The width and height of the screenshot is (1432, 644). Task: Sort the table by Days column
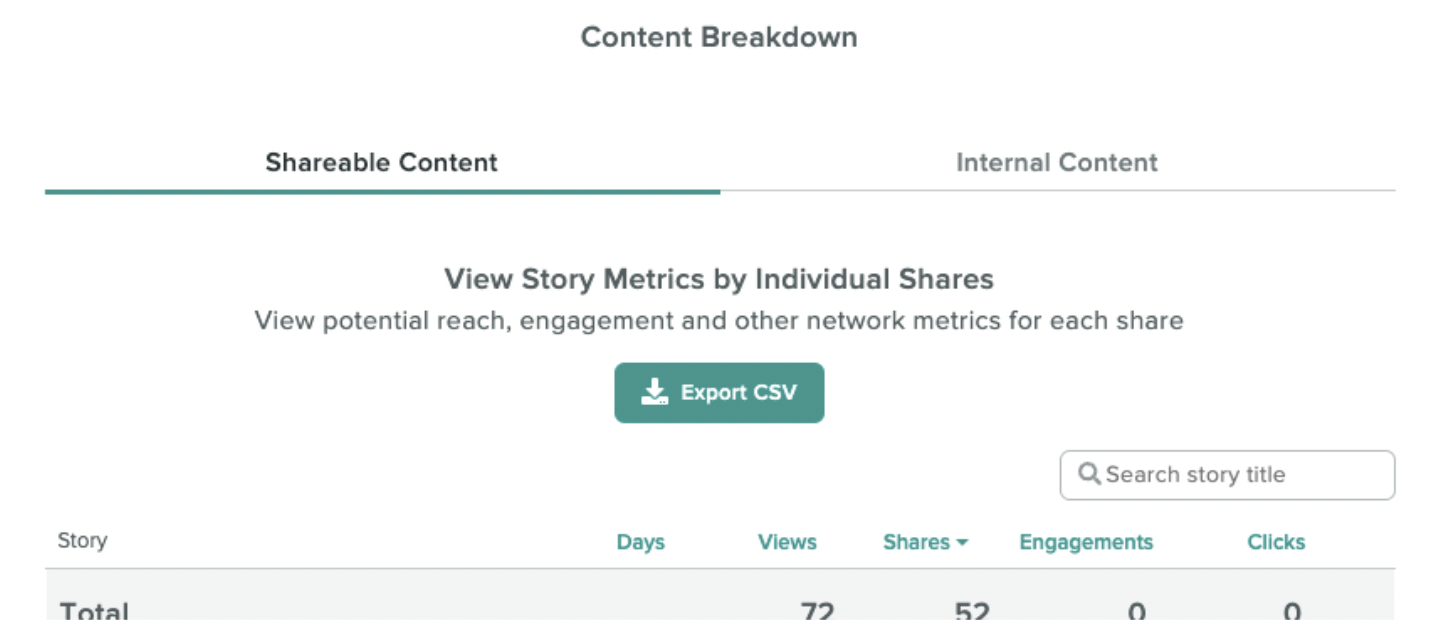[640, 542]
